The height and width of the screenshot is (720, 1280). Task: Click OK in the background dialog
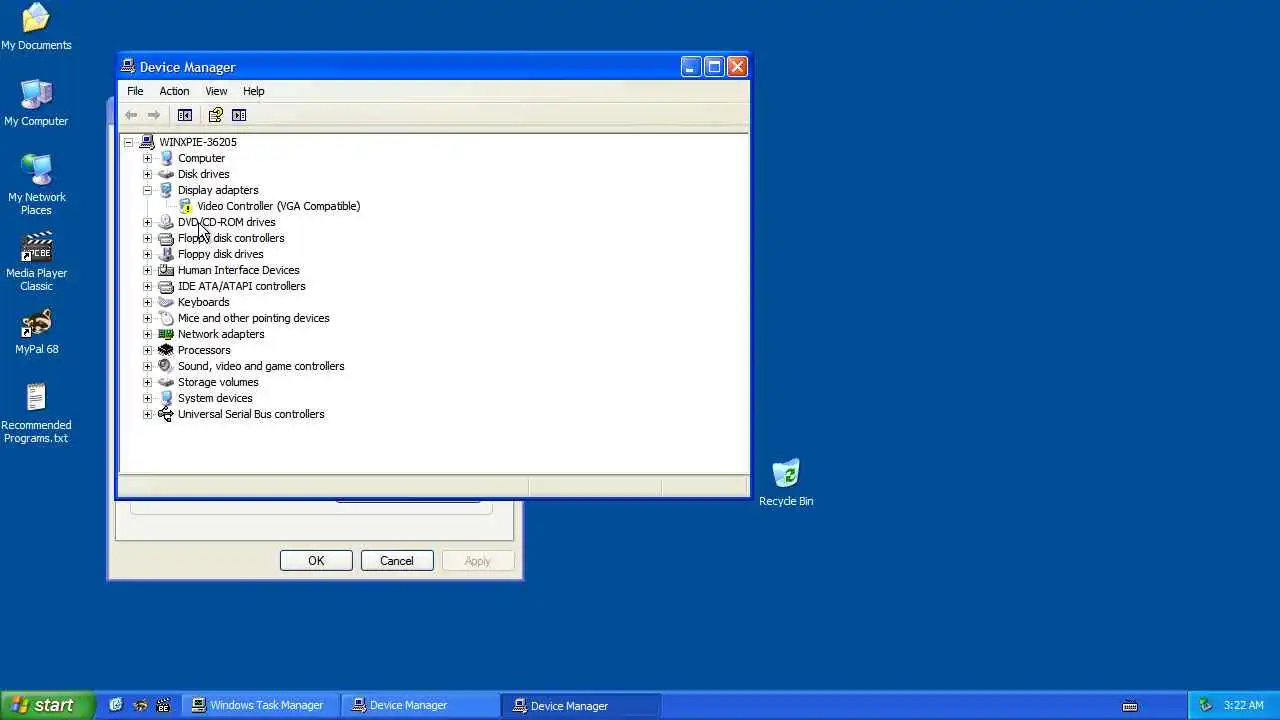pos(316,561)
